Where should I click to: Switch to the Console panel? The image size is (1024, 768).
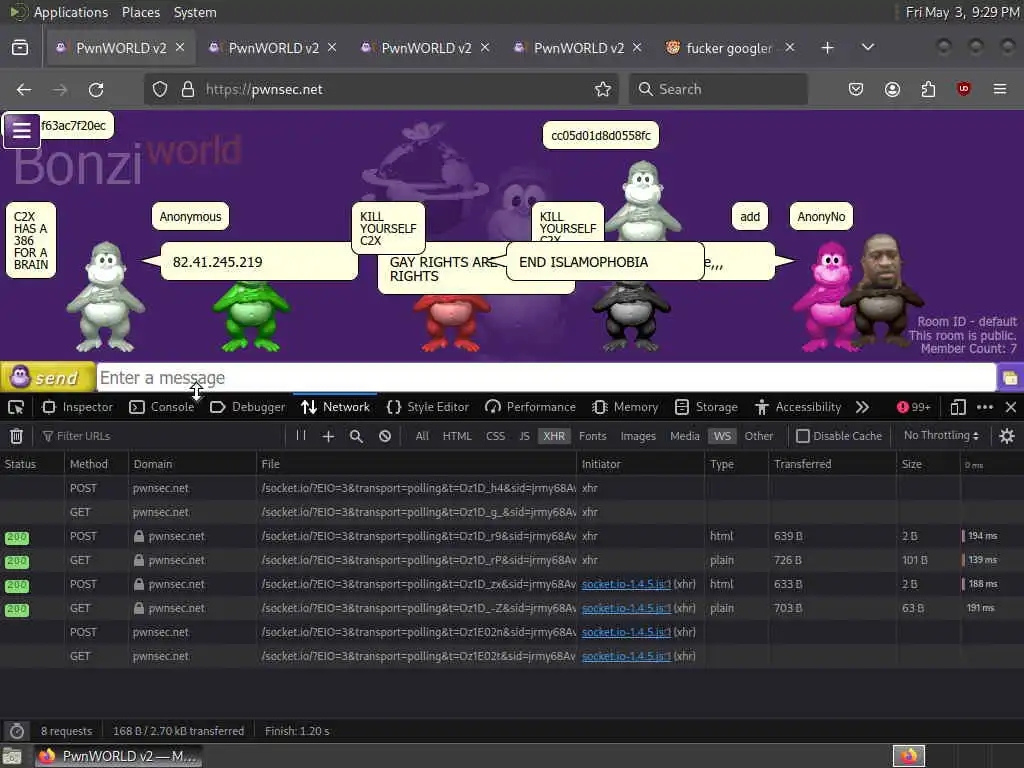click(162, 408)
